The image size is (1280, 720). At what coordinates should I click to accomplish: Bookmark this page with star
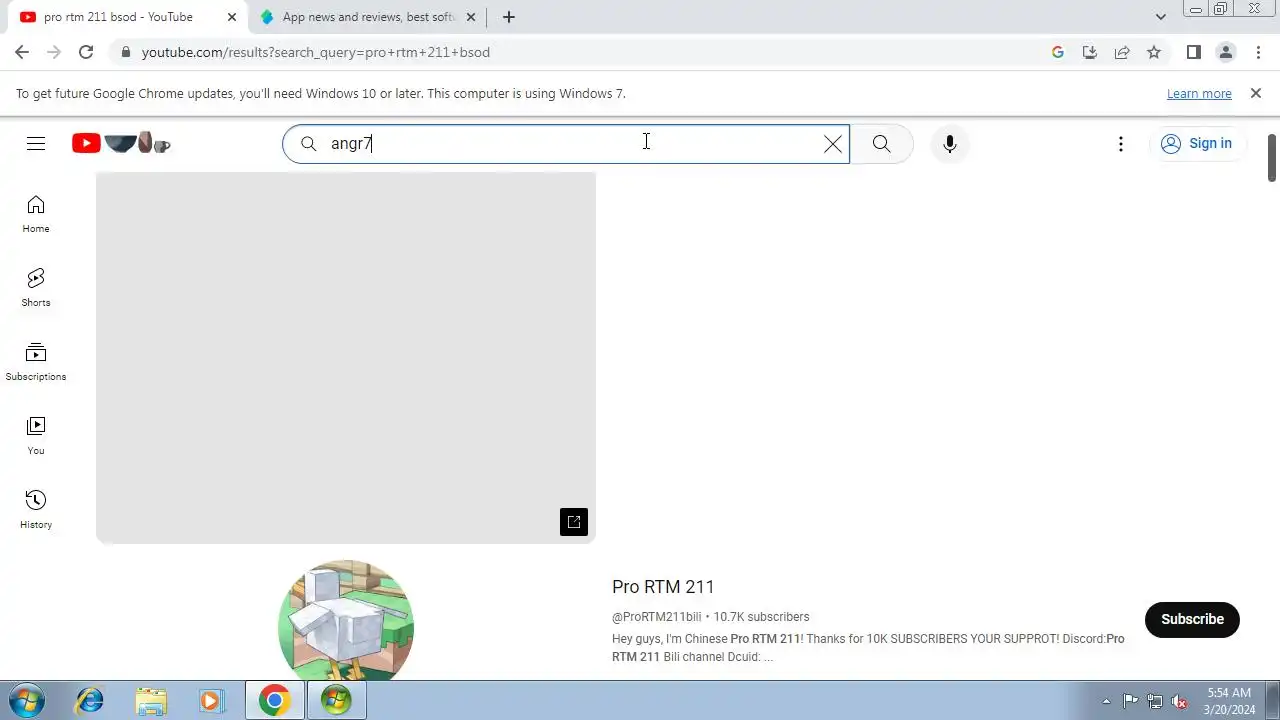pos(1154,52)
